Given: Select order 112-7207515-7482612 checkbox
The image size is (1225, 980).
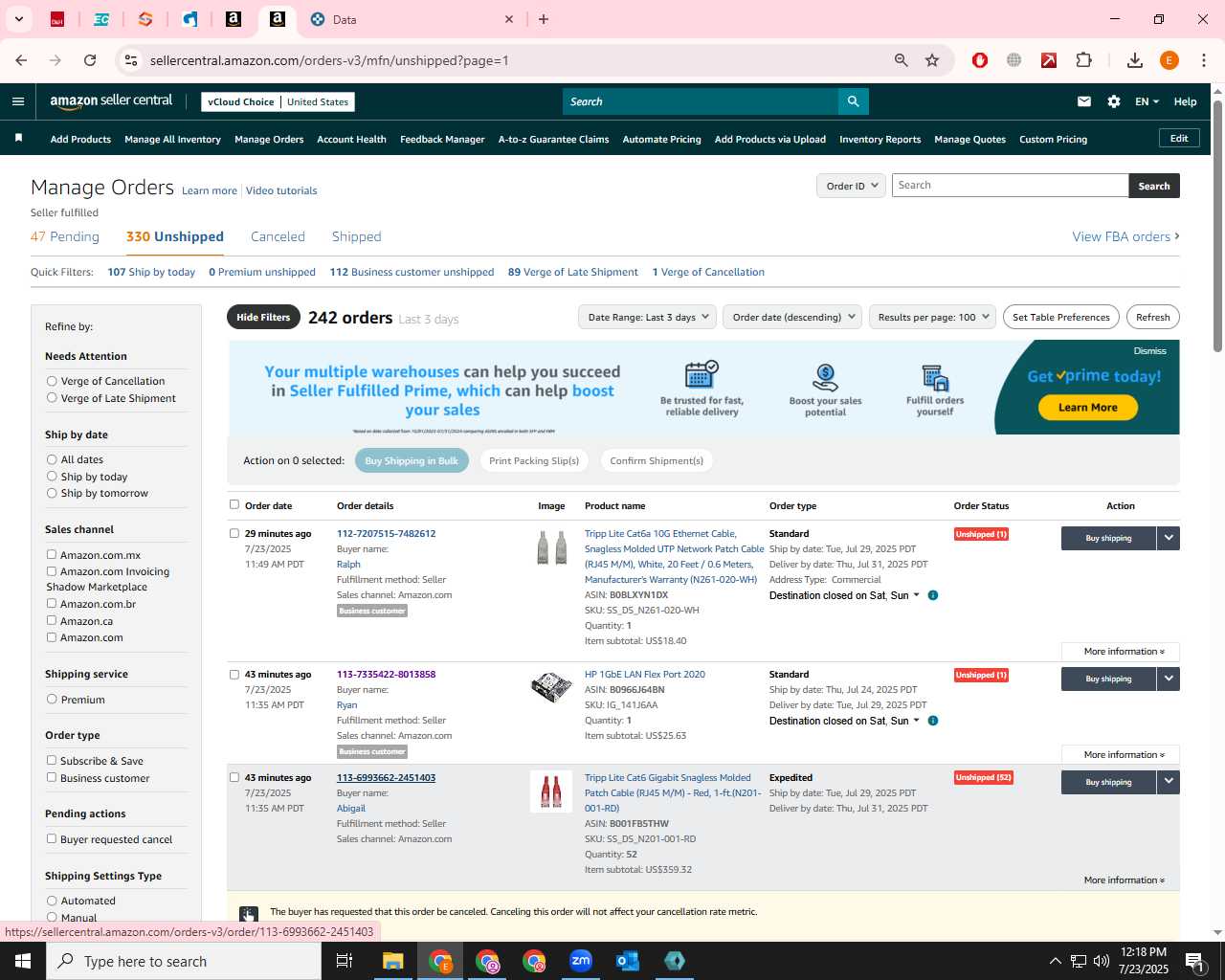Looking at the screenshot, I should (234, 533).
